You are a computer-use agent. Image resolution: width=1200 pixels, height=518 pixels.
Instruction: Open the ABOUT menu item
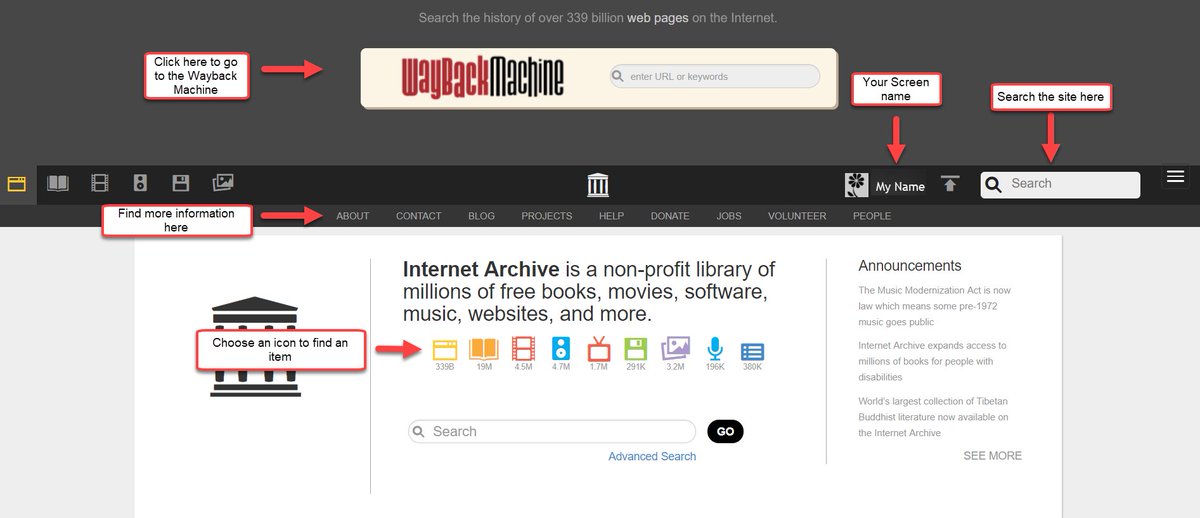tap(353, 216)
